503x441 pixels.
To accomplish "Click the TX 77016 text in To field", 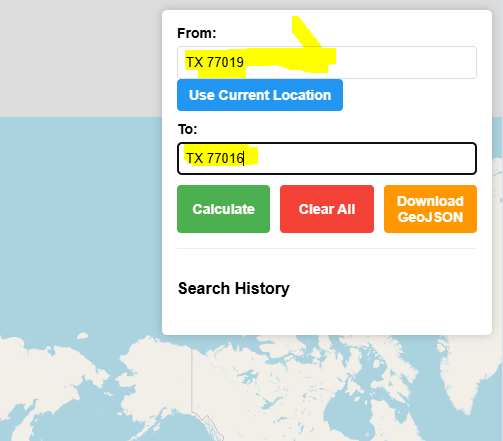I will point(215,158).
